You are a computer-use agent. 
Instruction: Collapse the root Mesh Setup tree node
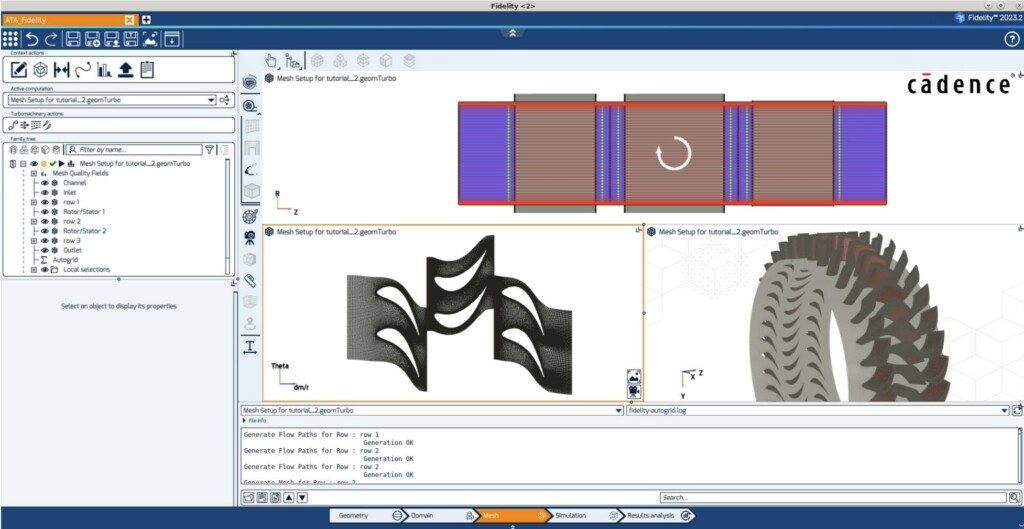23,164
